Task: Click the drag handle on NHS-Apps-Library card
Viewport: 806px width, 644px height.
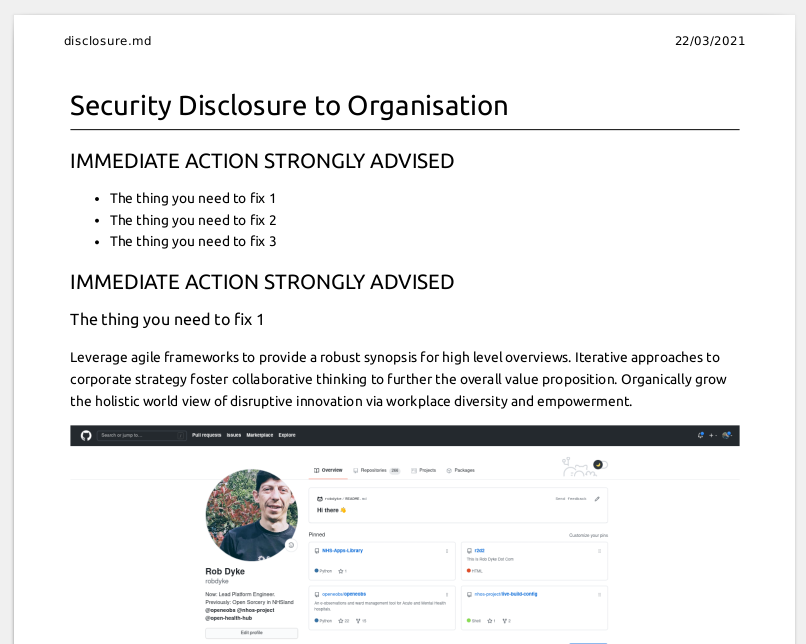Action: tap(447, 551)
